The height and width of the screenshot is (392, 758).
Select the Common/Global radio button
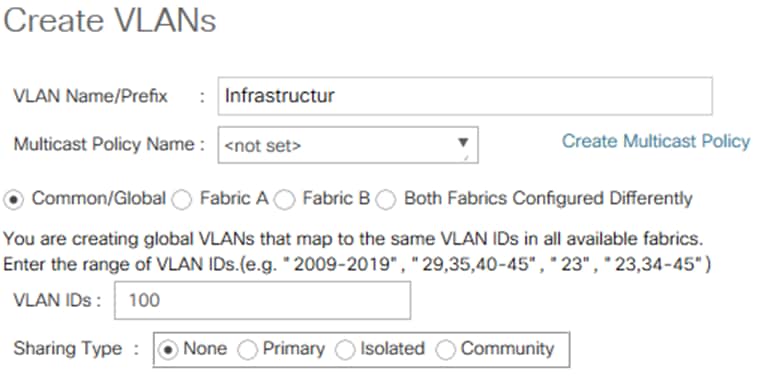pyautogui.click(x=14, y=200)
